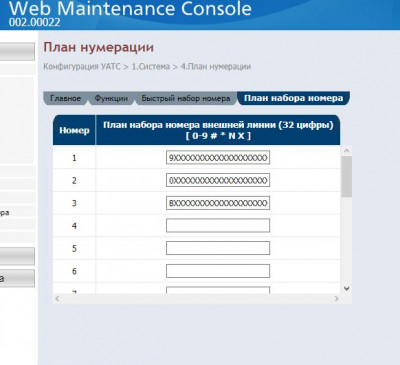Click dial plan field in row 2
Screen dimensions: 400x365
tap(218, 180)
